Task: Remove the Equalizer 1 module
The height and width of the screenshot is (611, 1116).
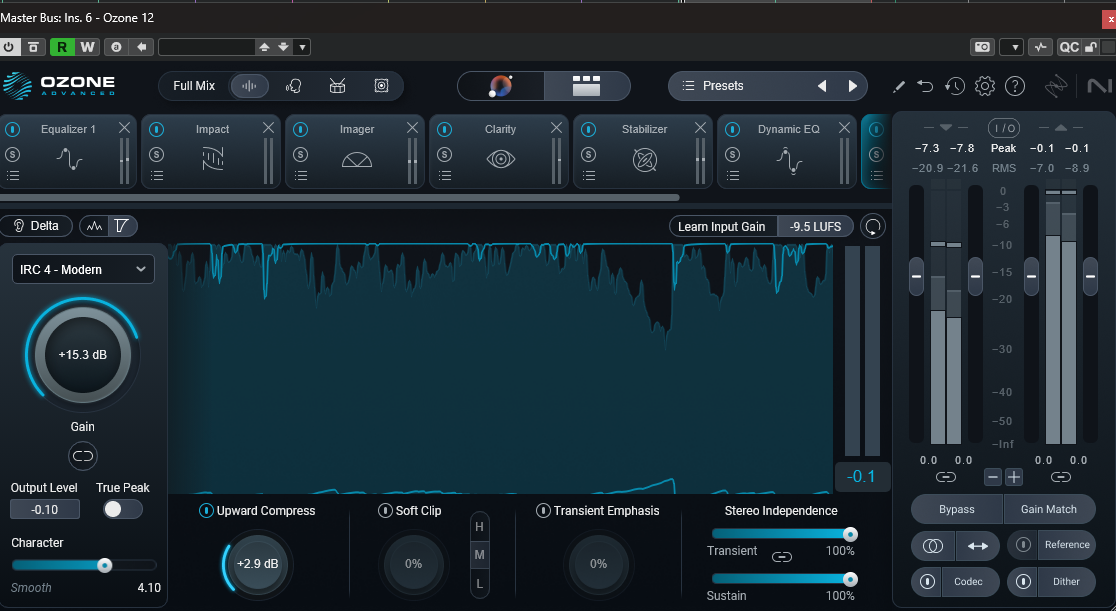Action: tap(125, 127)
